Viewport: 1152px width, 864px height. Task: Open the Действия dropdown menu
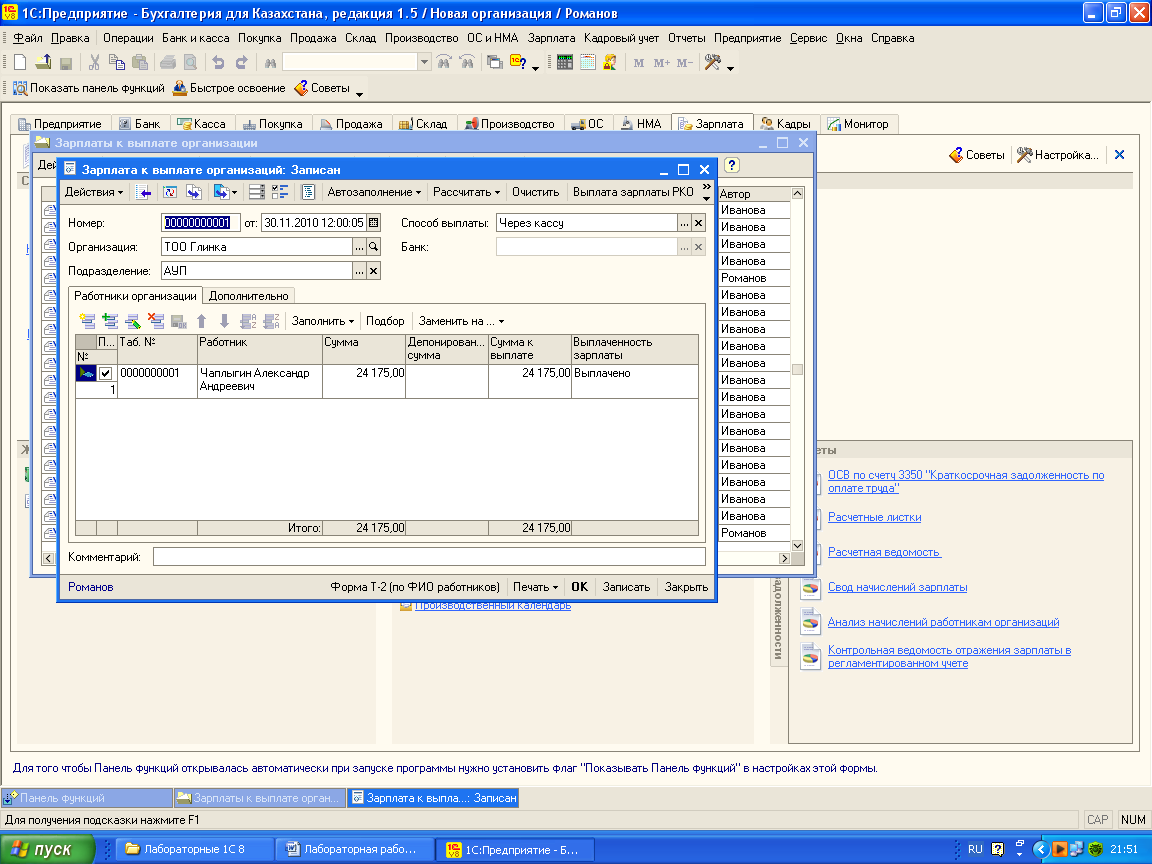point(94,192)
